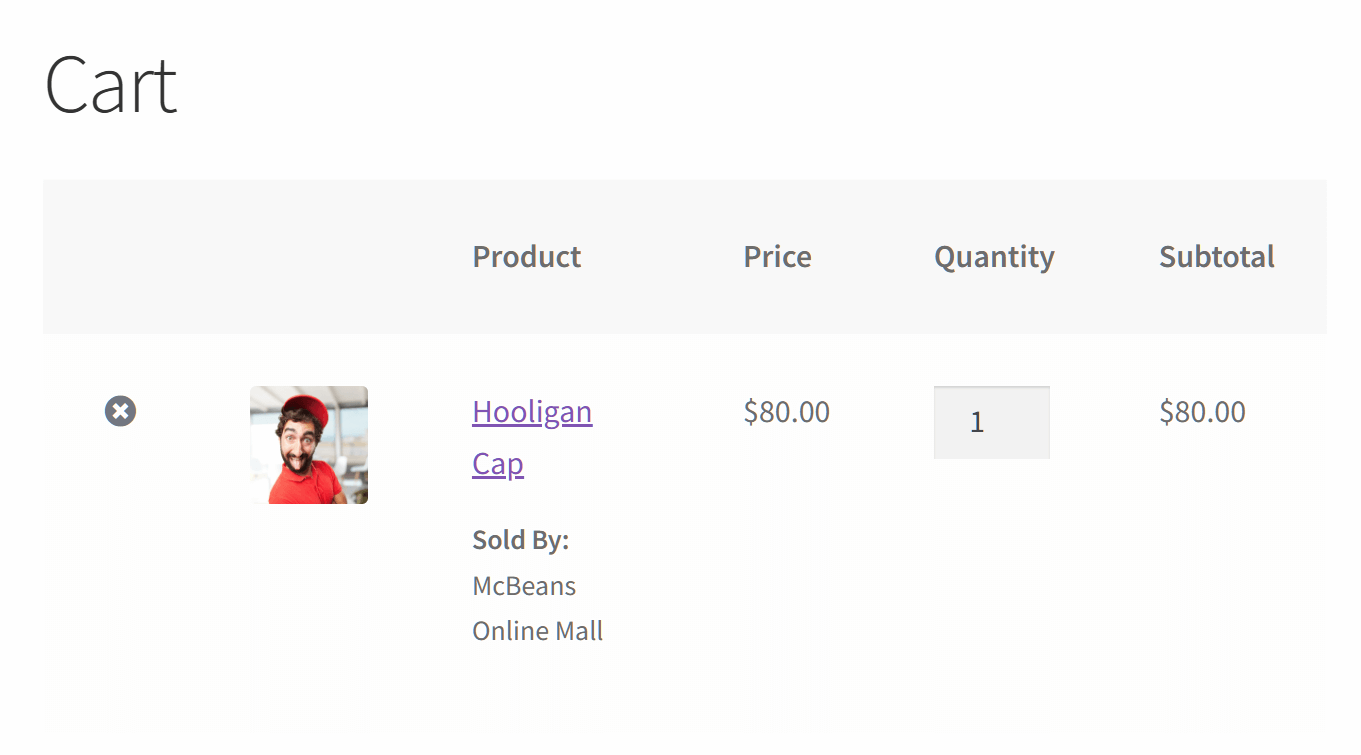Click the Cart page heading
The width and height of the screenshot is (1361, 755).
(x=111, y=85)
